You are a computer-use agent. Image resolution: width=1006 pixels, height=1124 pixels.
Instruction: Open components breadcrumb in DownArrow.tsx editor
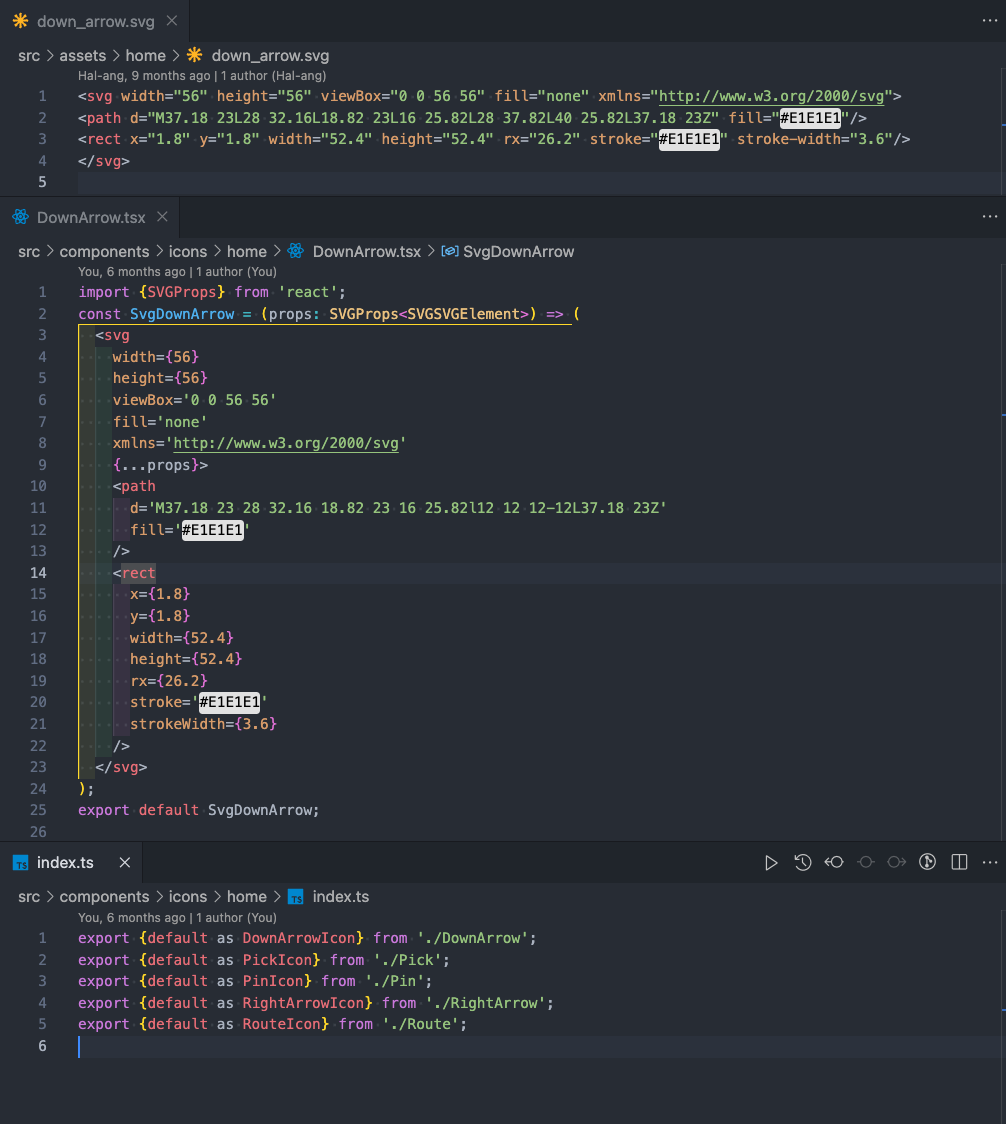click(x=104, y=252)
